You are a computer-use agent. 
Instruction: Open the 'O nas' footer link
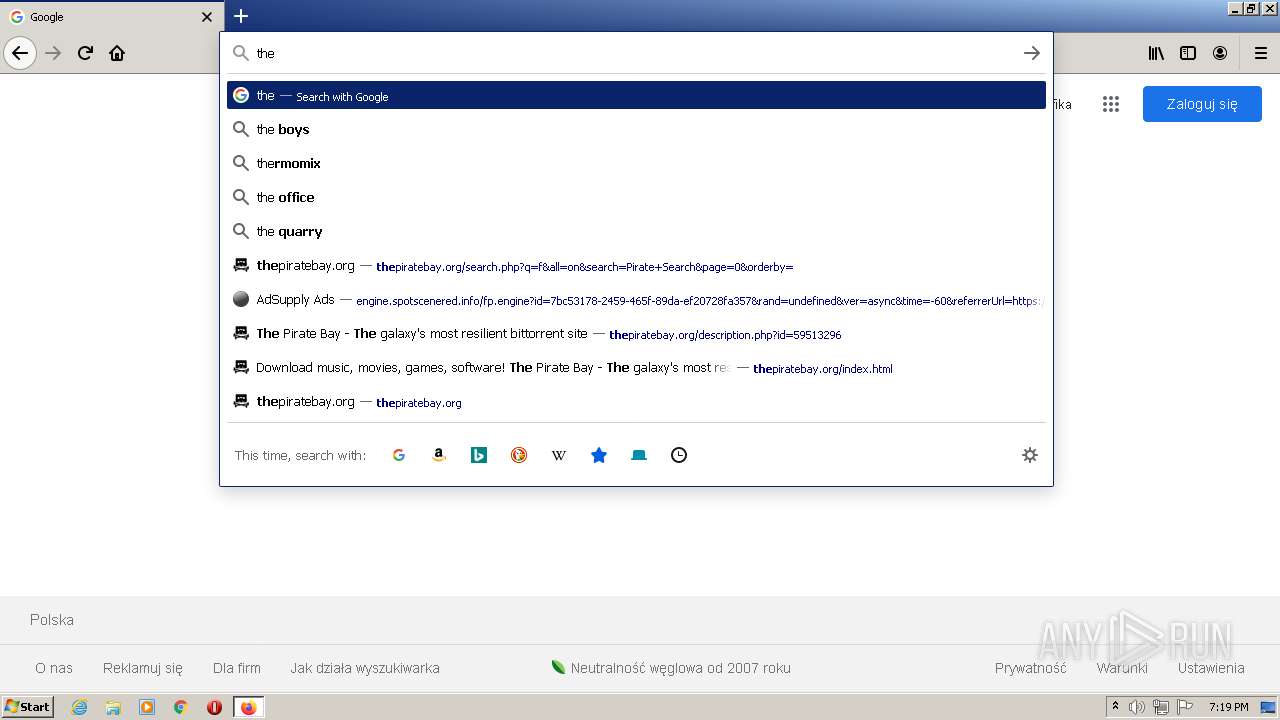click(54, 668)
